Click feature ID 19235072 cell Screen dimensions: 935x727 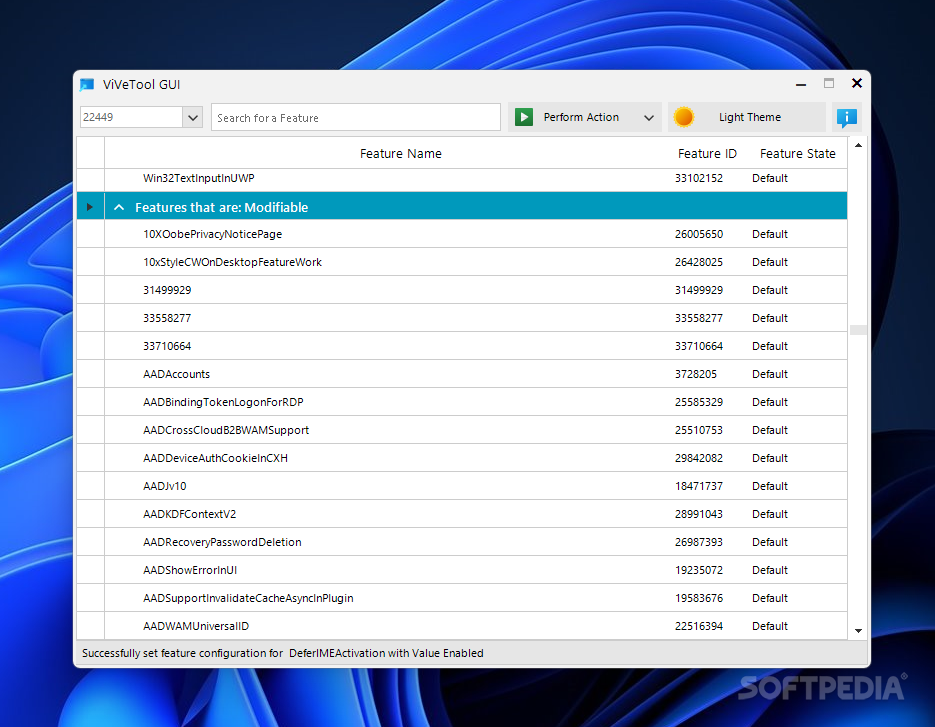coord(699,571)
